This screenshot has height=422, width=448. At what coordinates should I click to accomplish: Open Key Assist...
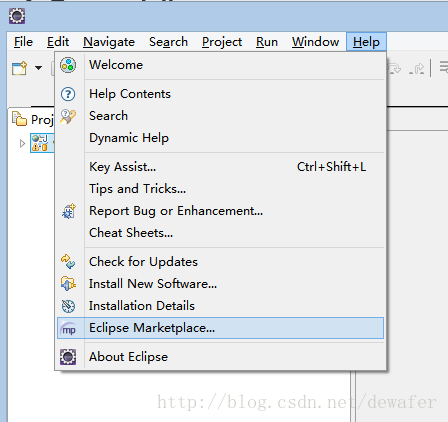pos(220,167)
